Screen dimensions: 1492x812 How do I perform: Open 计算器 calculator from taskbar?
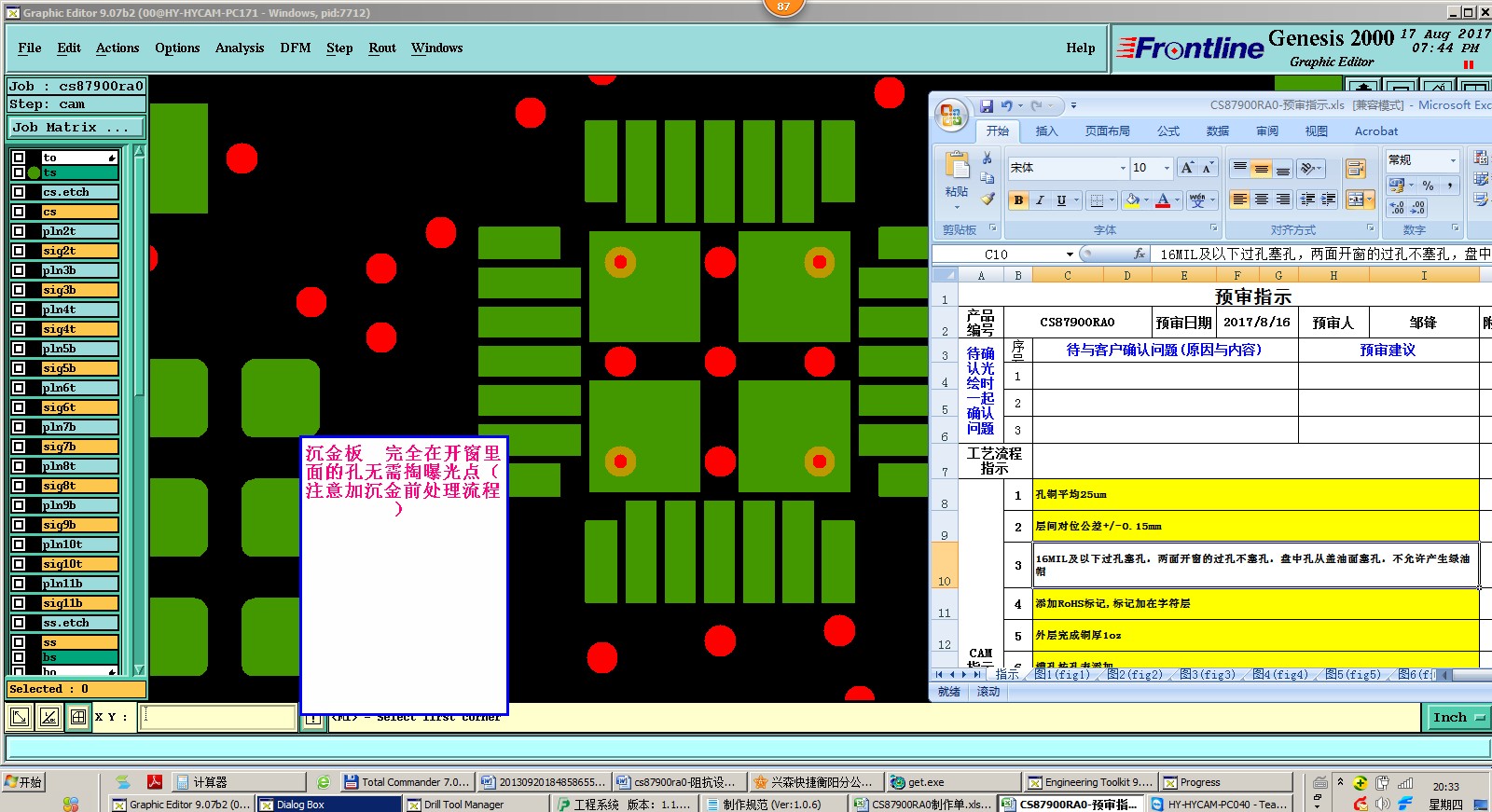click(x=240, y=782)
